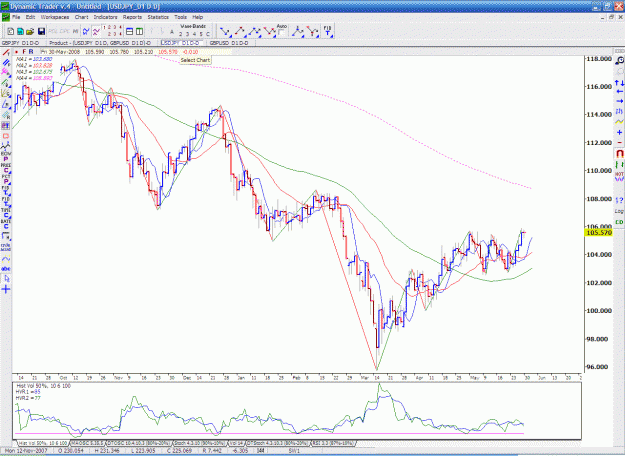Switch to the USDJPY D1 D-D chart tab
Image resolution: width=625 pixels, height=456 pixels.
181,43
